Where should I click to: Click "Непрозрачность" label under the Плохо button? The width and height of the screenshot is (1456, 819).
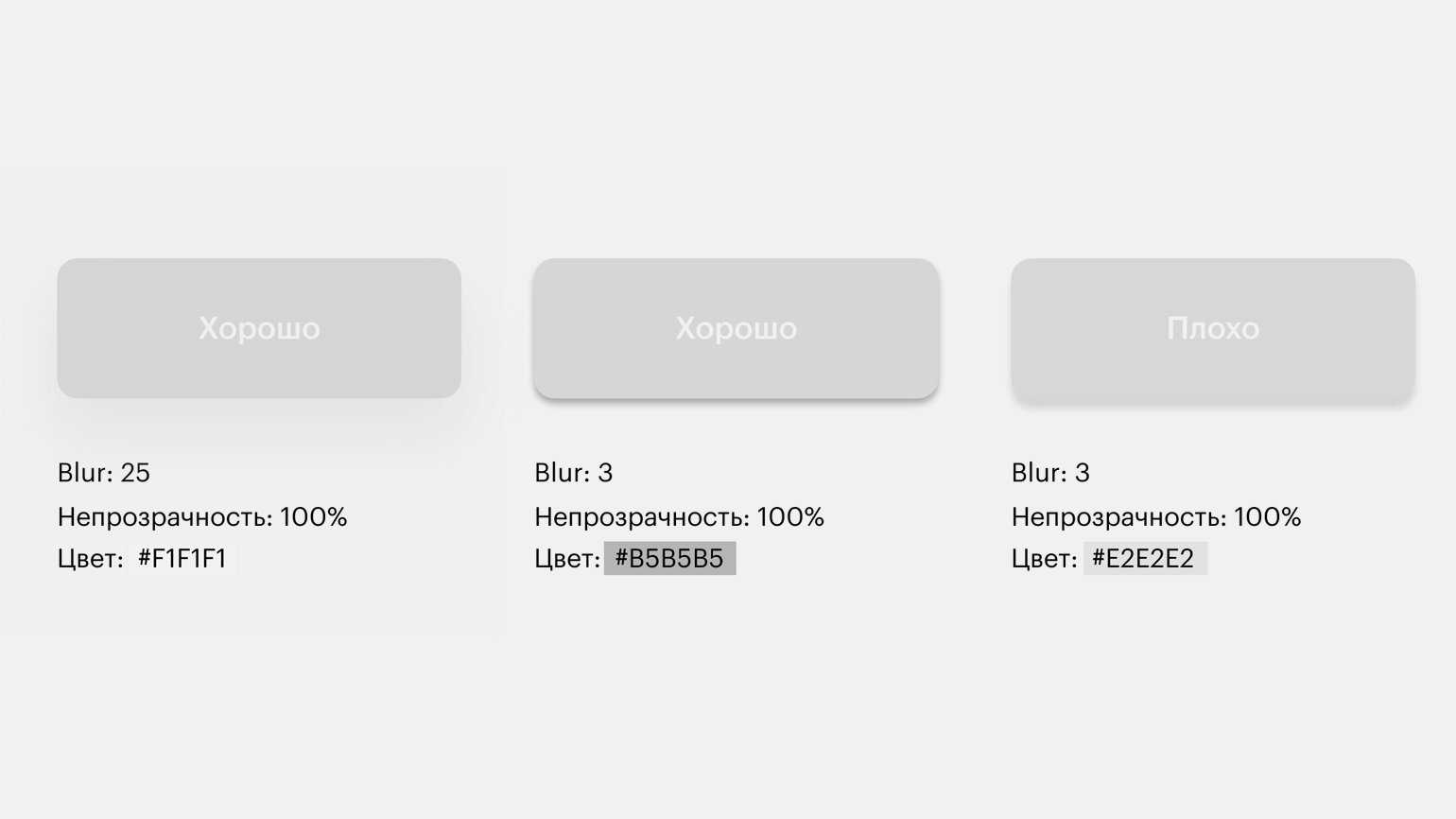point(1118,517)
